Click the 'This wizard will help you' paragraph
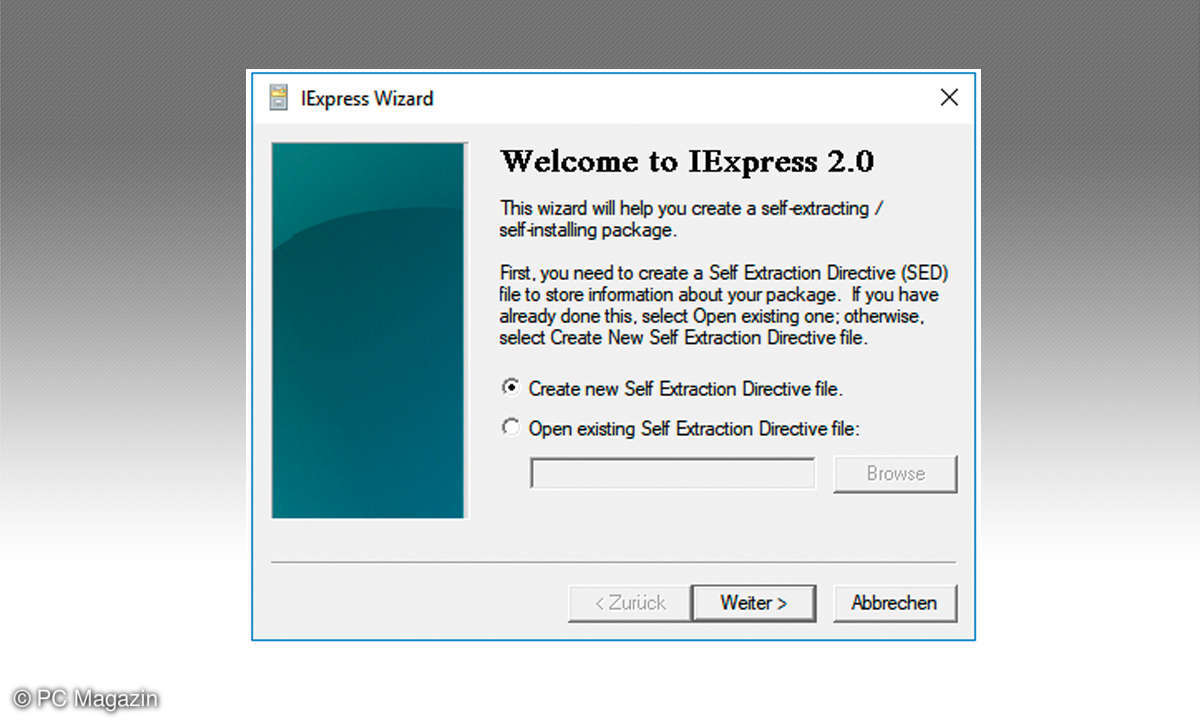1200x720 pixels. coord(688,219)
